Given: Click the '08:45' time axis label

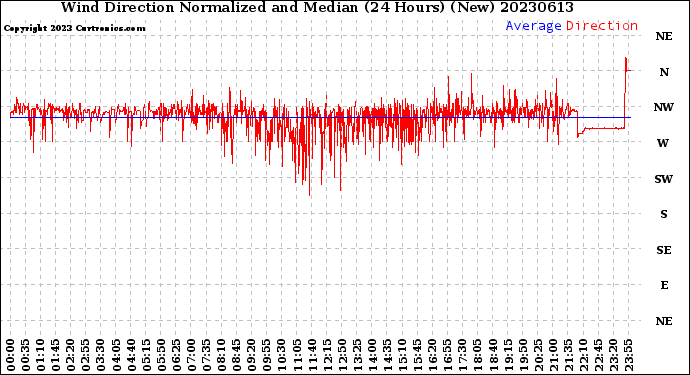Looking at the screenshot, I should click(236, 355).
